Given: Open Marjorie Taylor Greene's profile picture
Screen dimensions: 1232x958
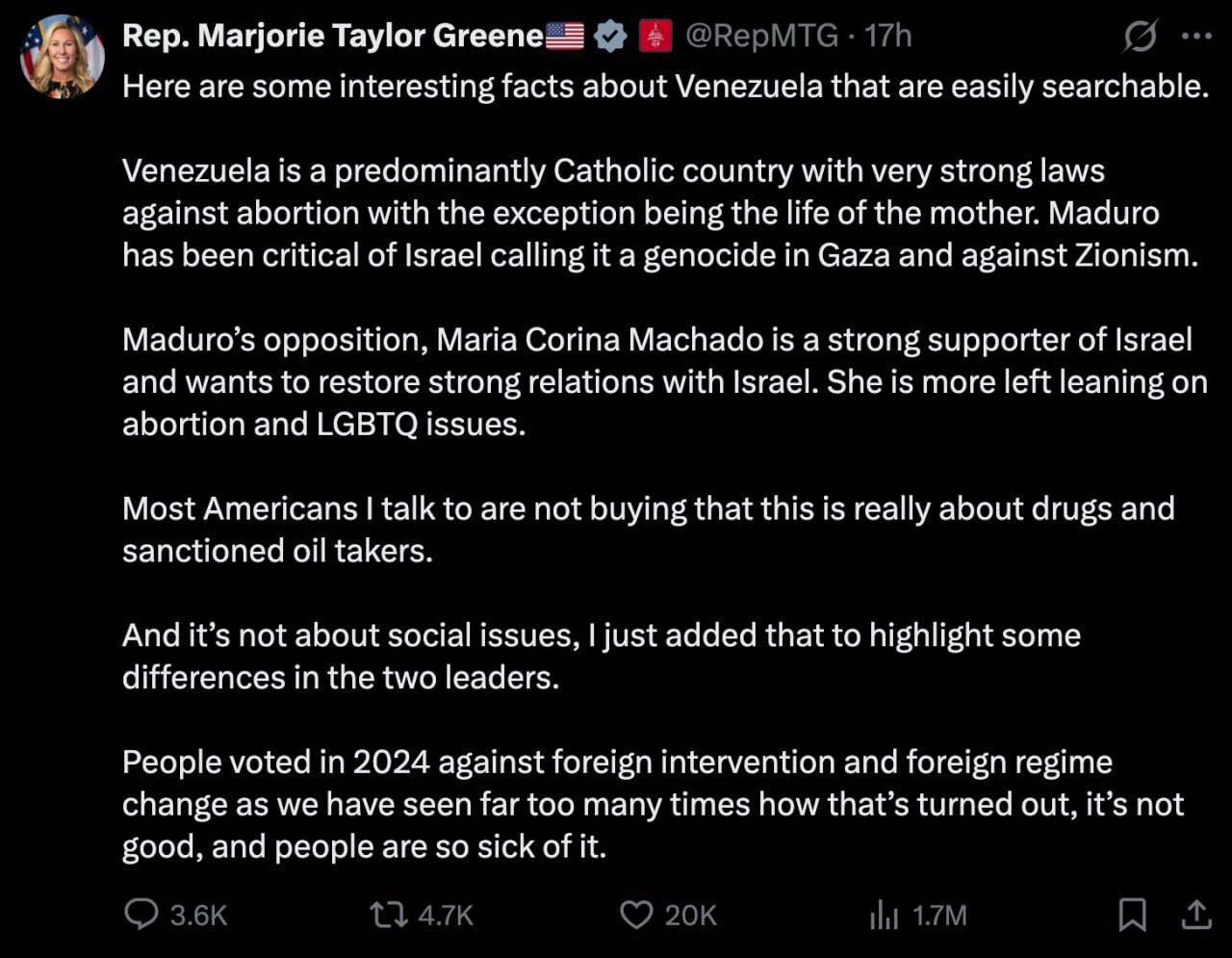Looking at the screenshot, I should point(62,56).
